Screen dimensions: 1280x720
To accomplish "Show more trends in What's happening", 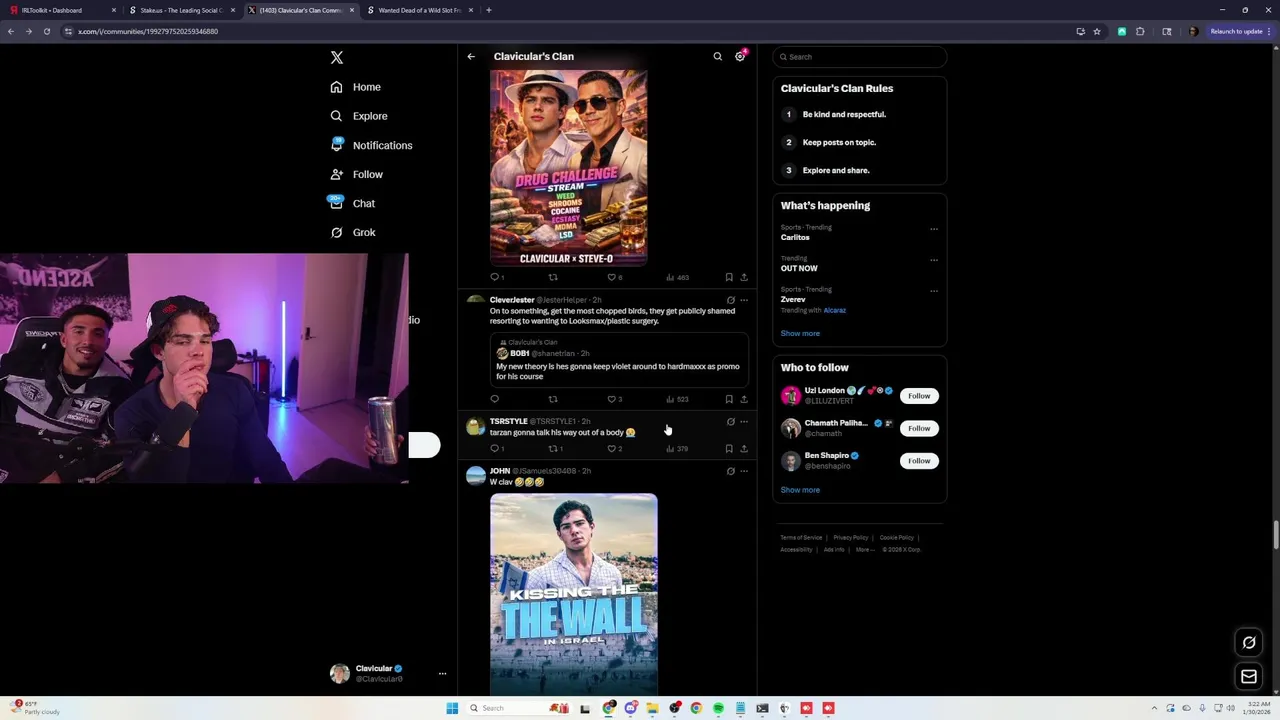I will click(800, 333).
